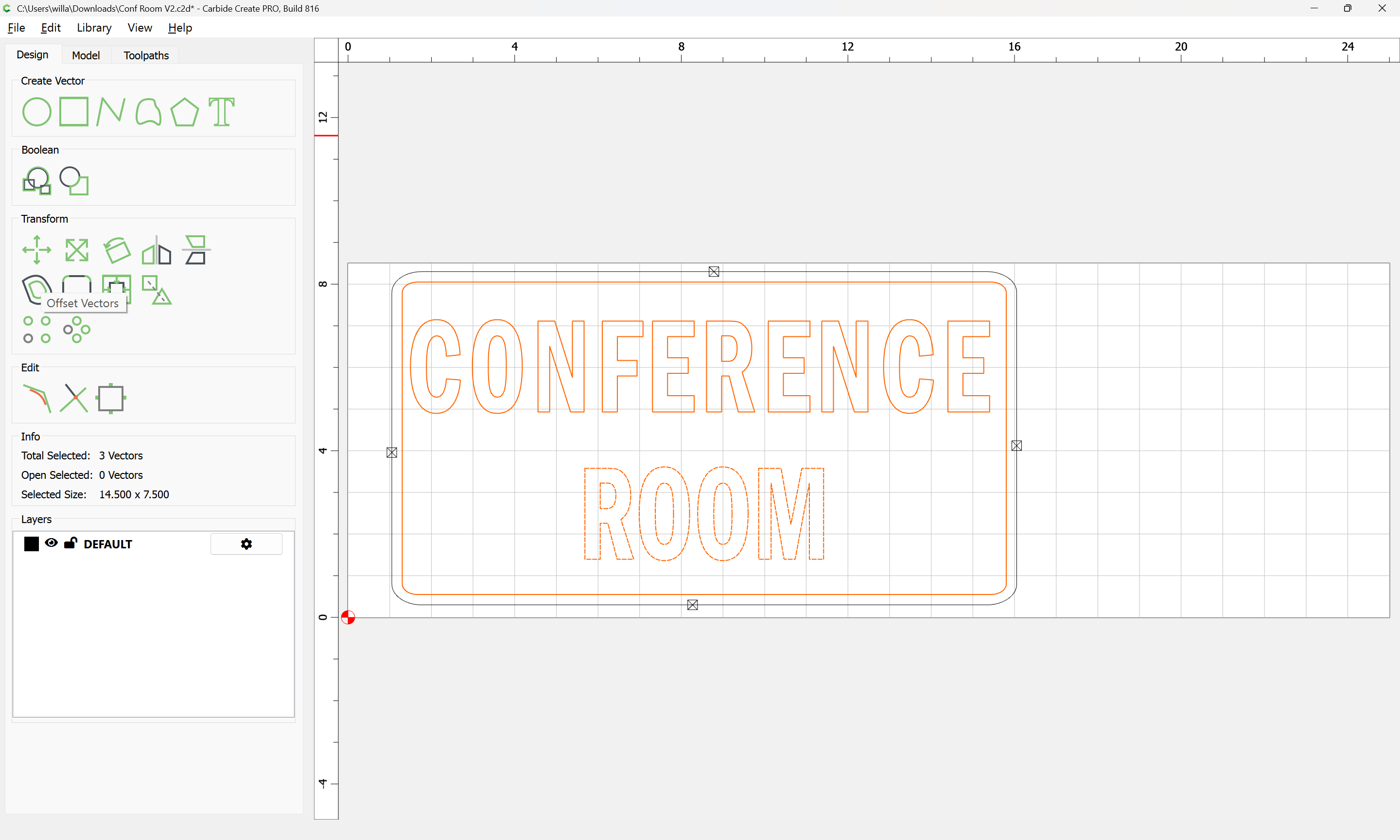Screen dimensions: 1400x840
Task: Open the Rotate transform tool
Action: tap(117, 250)
